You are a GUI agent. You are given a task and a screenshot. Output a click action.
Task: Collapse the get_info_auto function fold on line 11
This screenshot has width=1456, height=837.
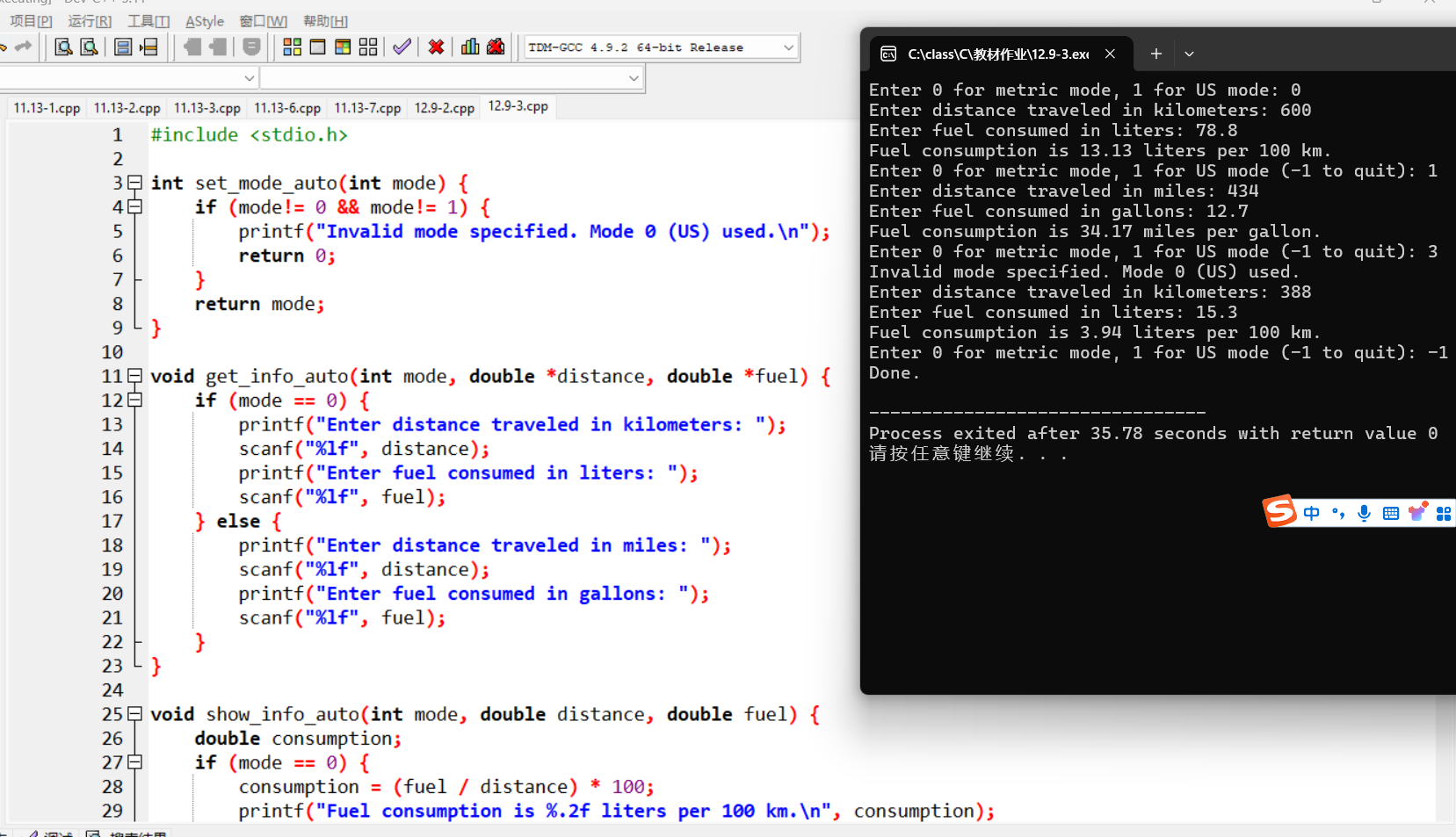[134, 376]
